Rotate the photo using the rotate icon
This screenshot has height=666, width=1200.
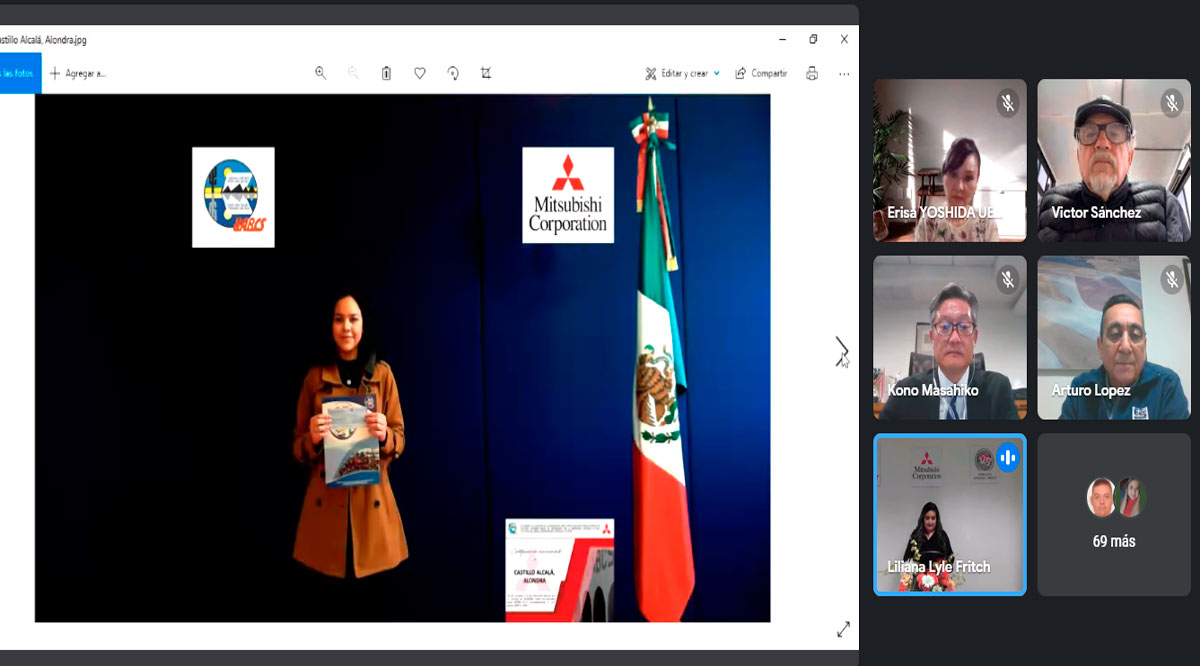coord(453,73)
